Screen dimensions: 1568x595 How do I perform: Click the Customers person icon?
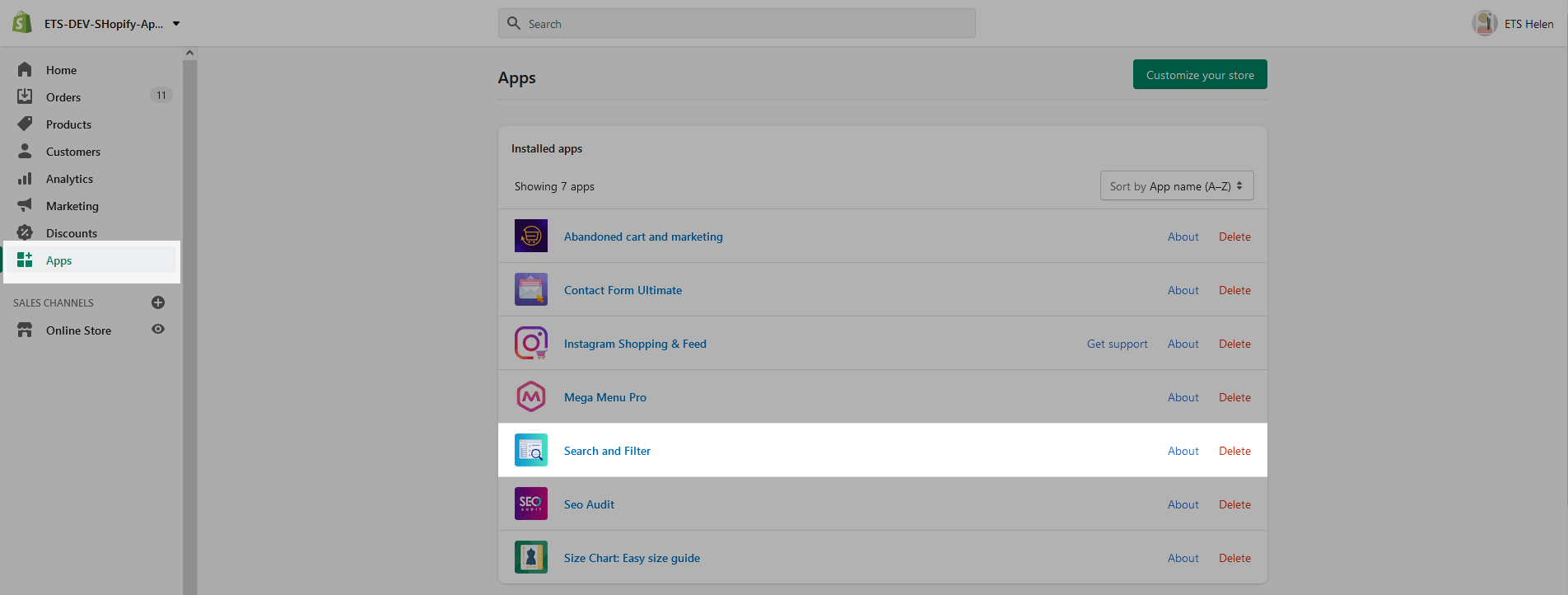pyautogui.click(x=25, y=151)
